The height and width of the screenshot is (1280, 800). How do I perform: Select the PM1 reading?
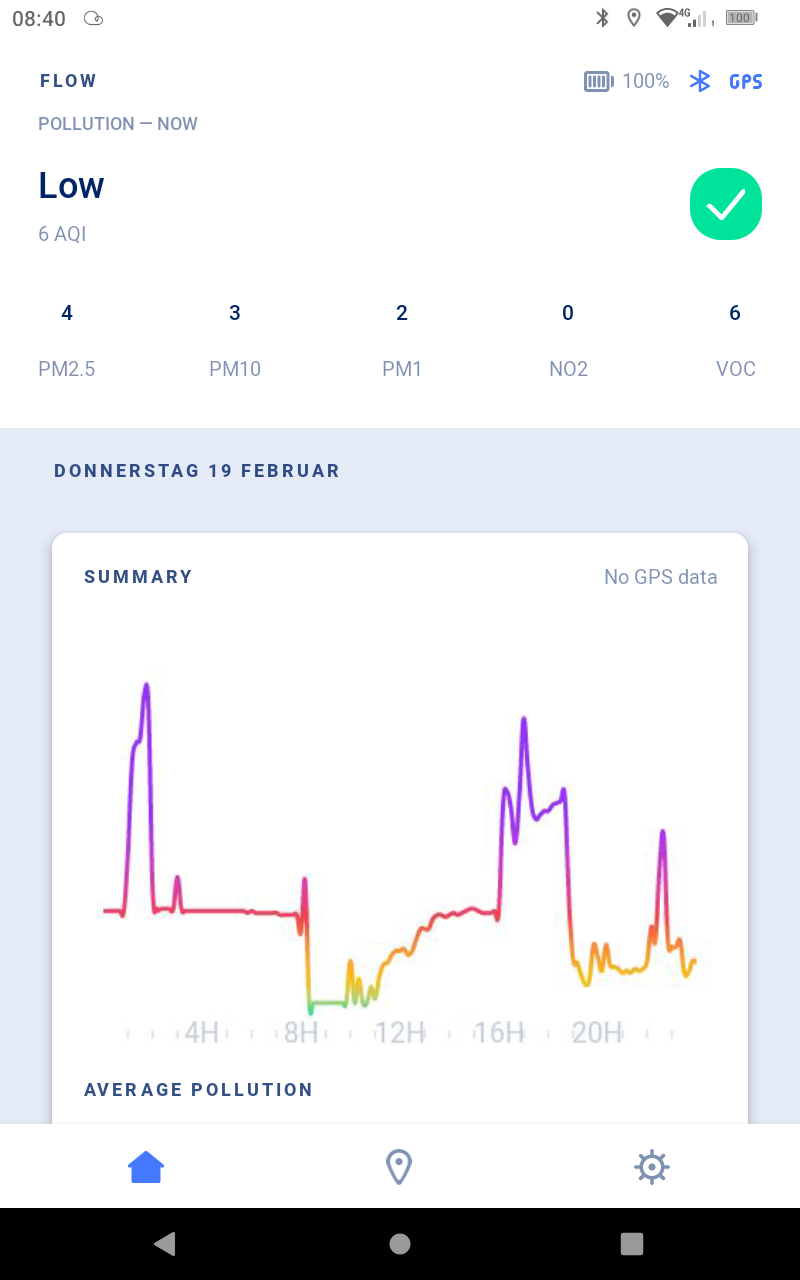402,341
